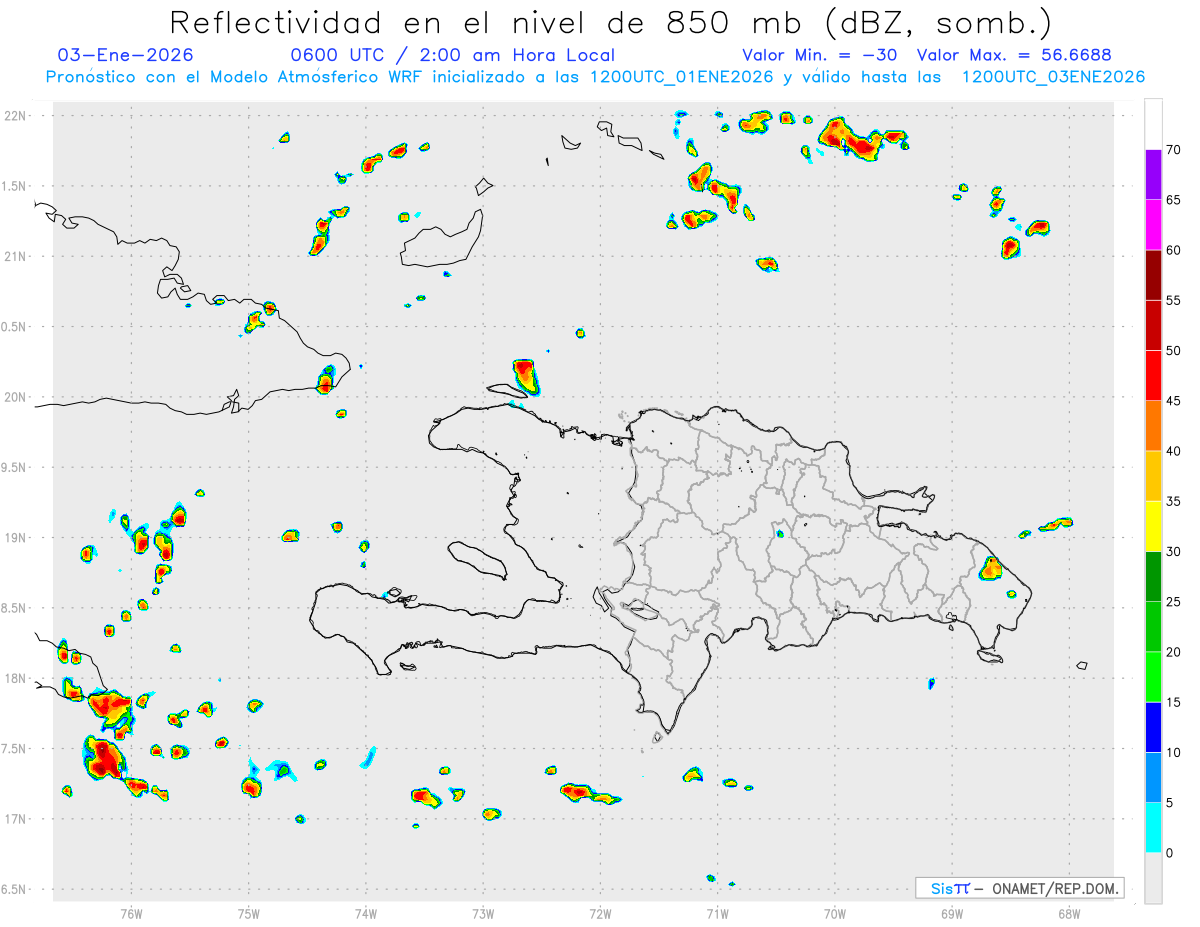Click the dark red 55-60 dBZ colorbar segment
Viewport: 1200px width, 927px height.
[1153, 275]
